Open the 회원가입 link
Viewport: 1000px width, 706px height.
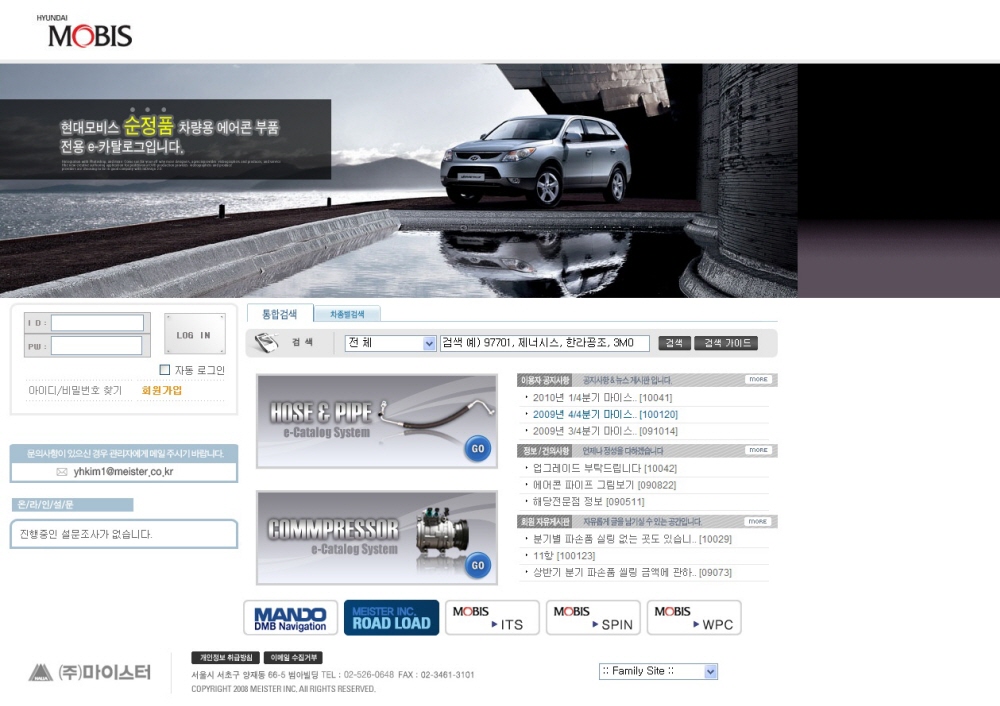[x=162, y=391]
